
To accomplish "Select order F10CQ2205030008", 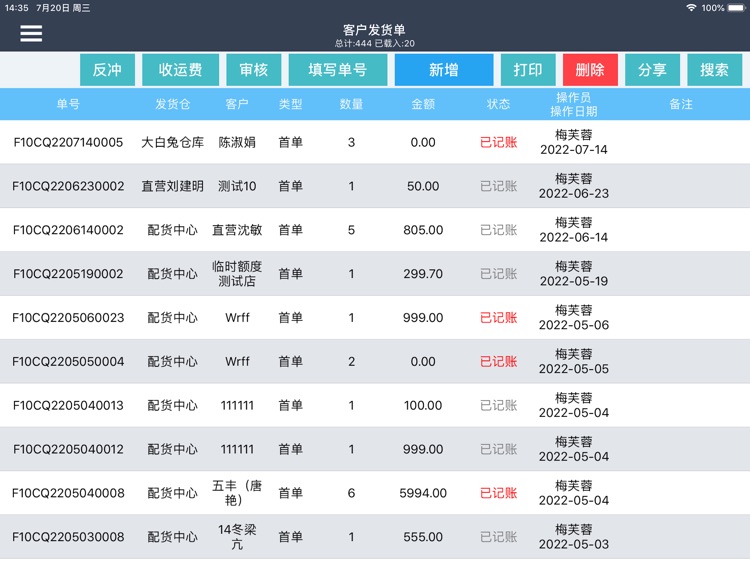I will click(68, 537).
